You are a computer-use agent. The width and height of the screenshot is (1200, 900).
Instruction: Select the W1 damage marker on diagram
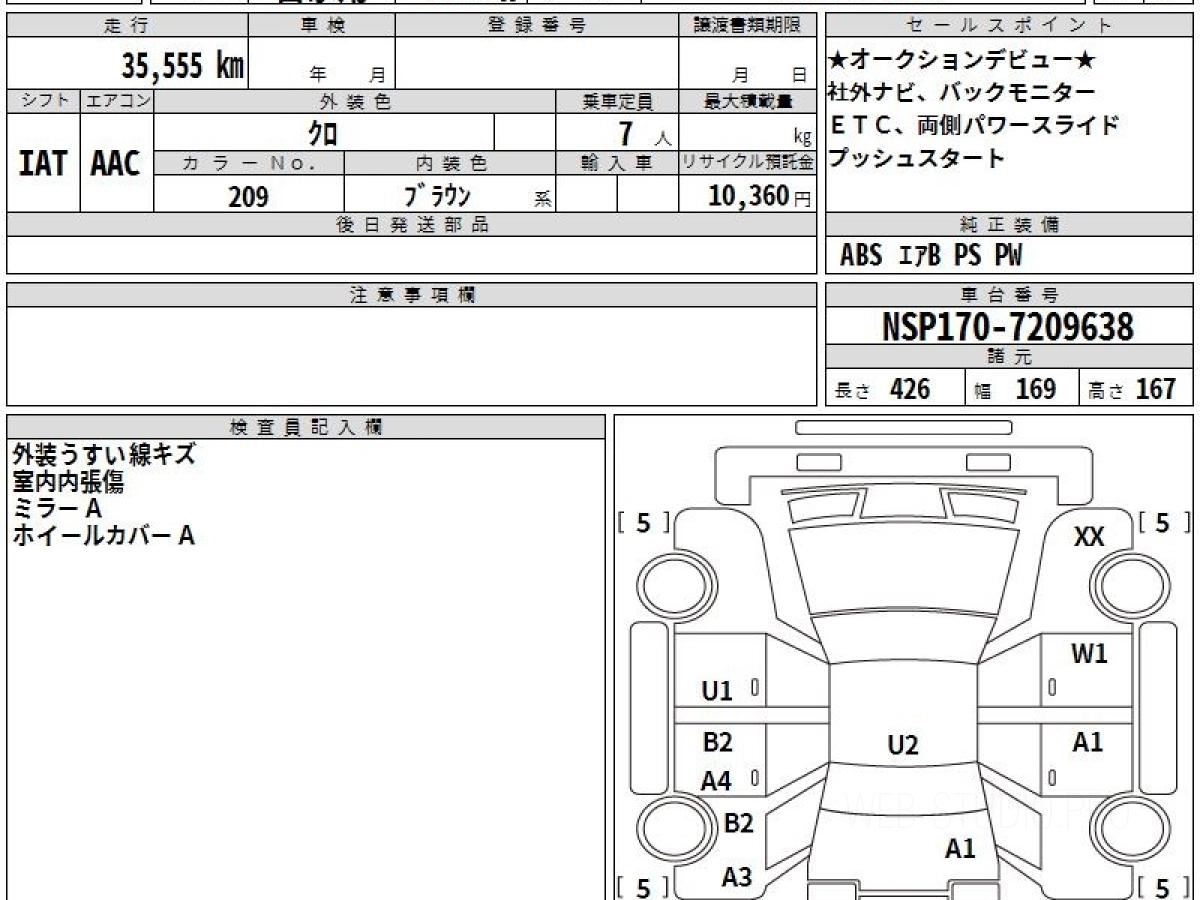1089,655
